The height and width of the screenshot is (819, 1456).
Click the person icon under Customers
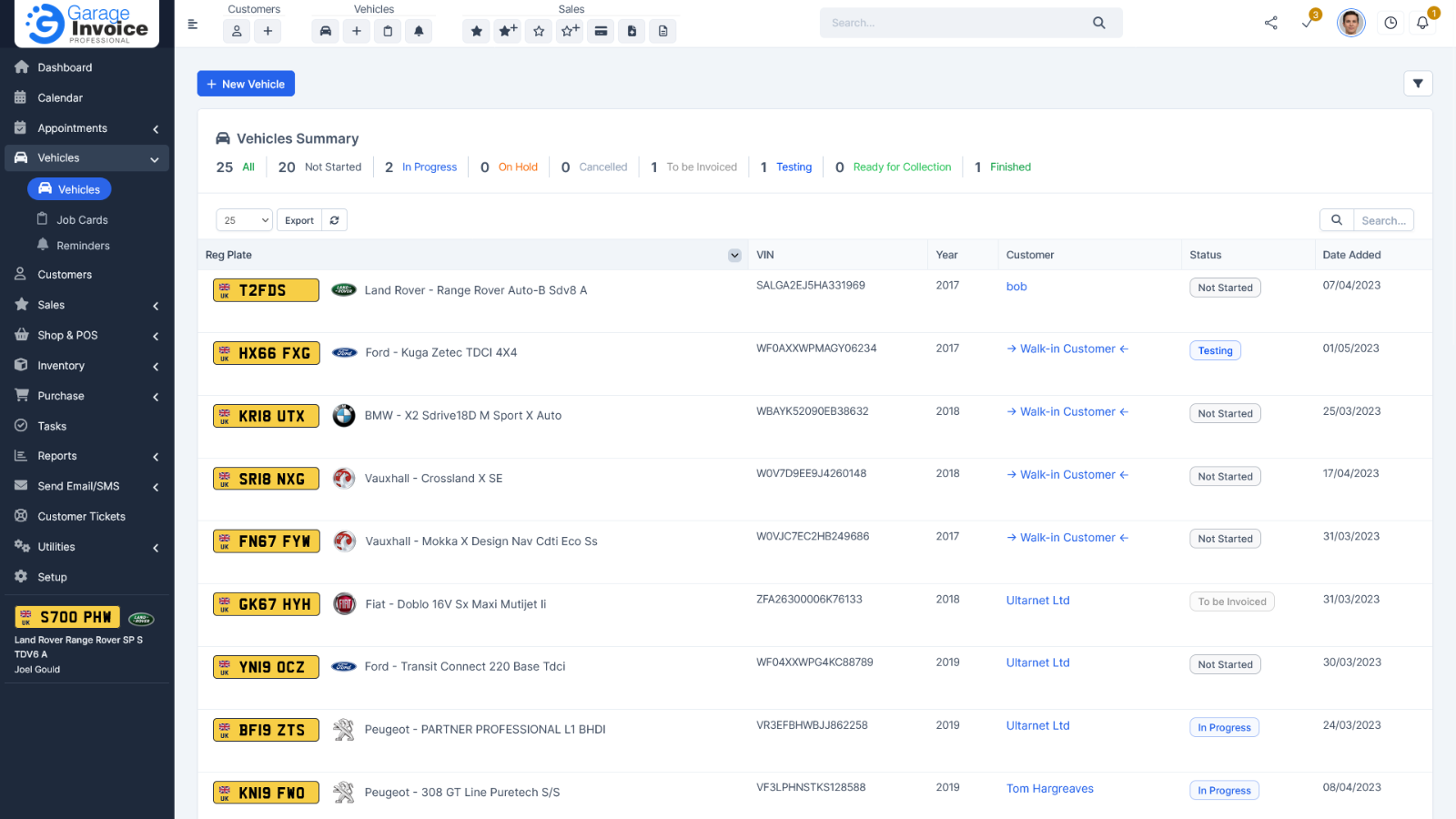pyautogui.click(x=237, y=31)
